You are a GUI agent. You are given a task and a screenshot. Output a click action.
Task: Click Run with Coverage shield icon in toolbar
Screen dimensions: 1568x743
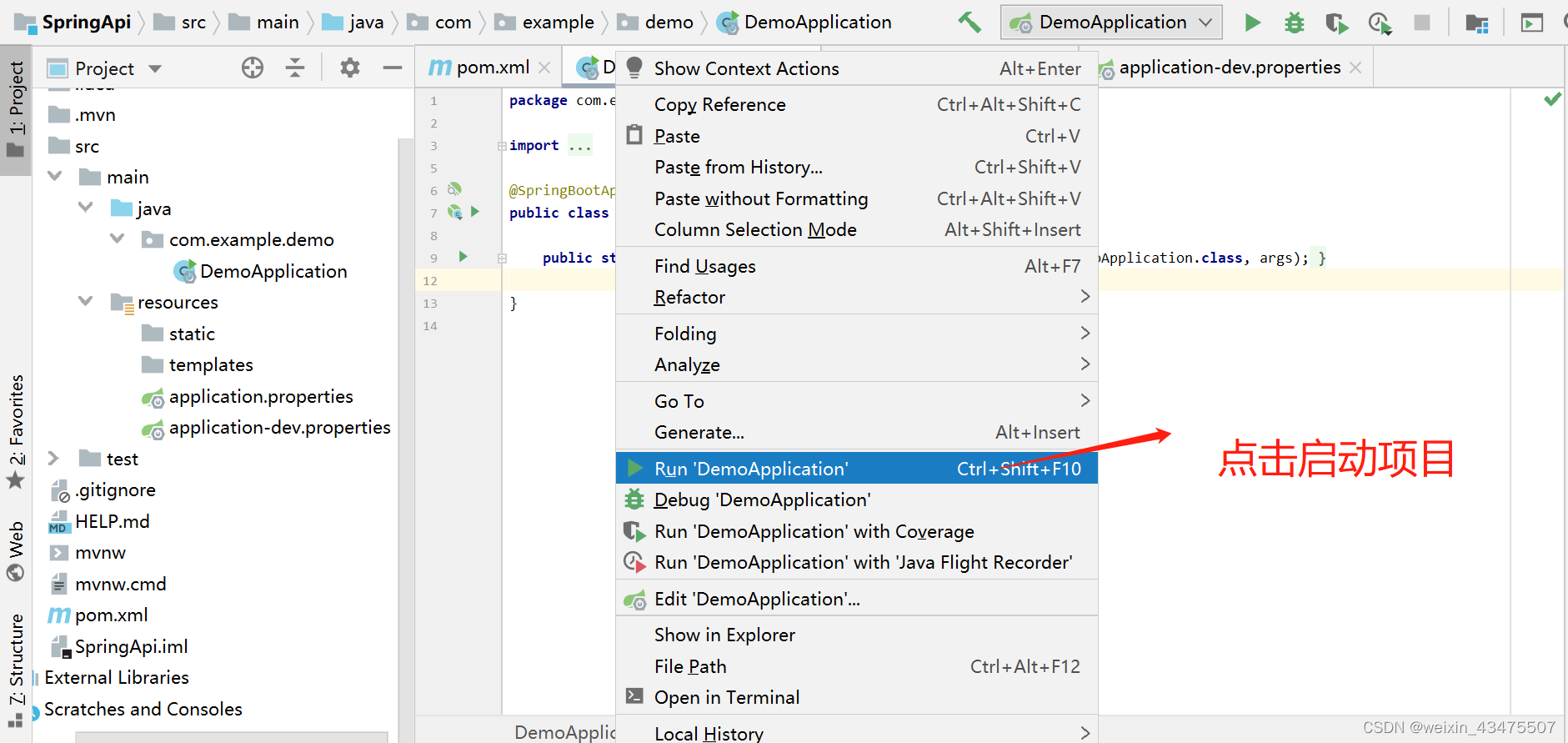[1336, 23]
